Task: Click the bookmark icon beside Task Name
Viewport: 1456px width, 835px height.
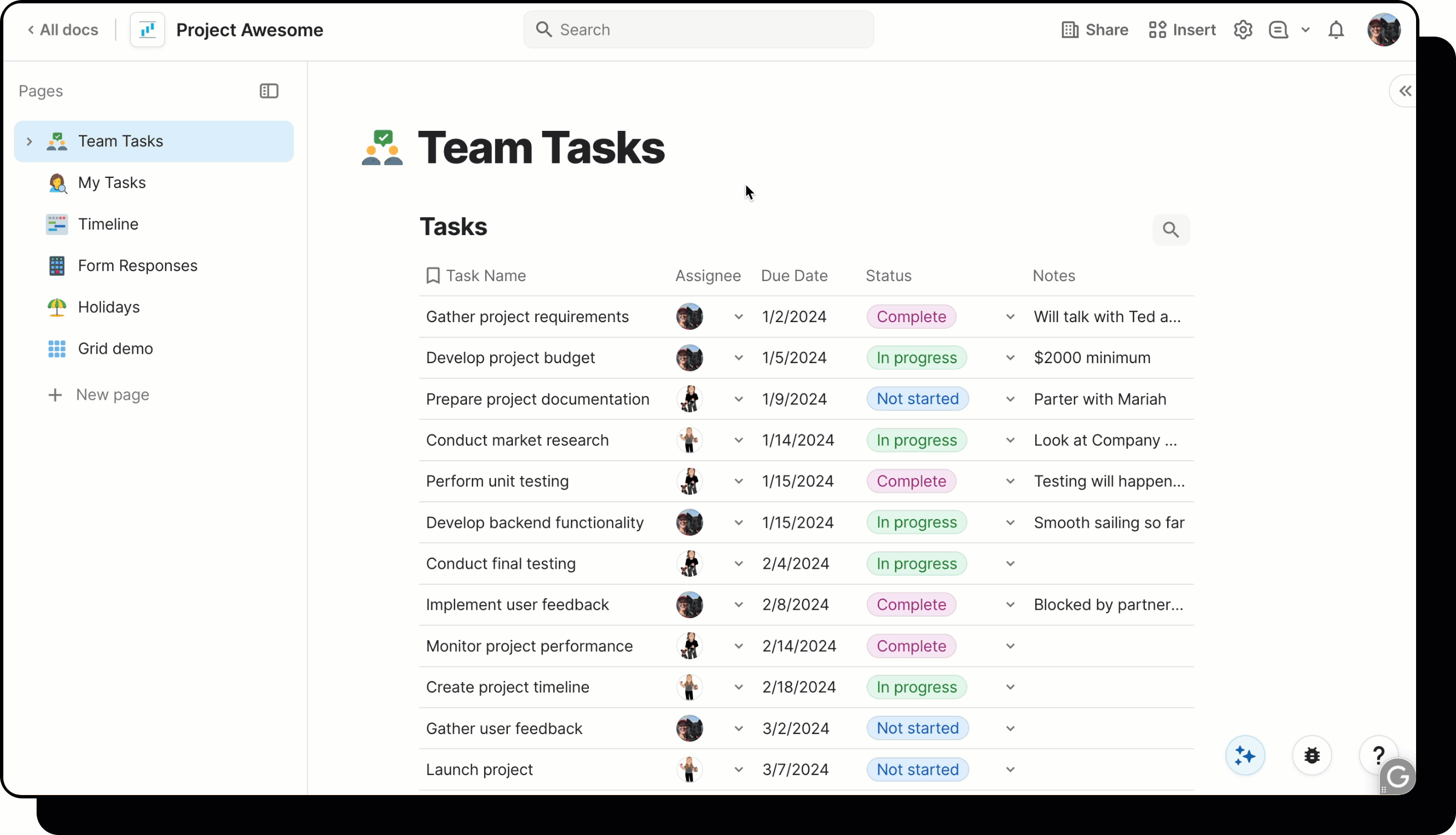Action: coord(433,276)
